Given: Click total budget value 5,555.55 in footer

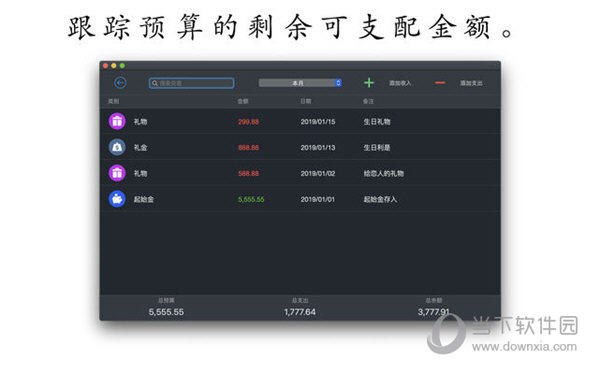Looking at the screenshot, I should tap(166, 312).
